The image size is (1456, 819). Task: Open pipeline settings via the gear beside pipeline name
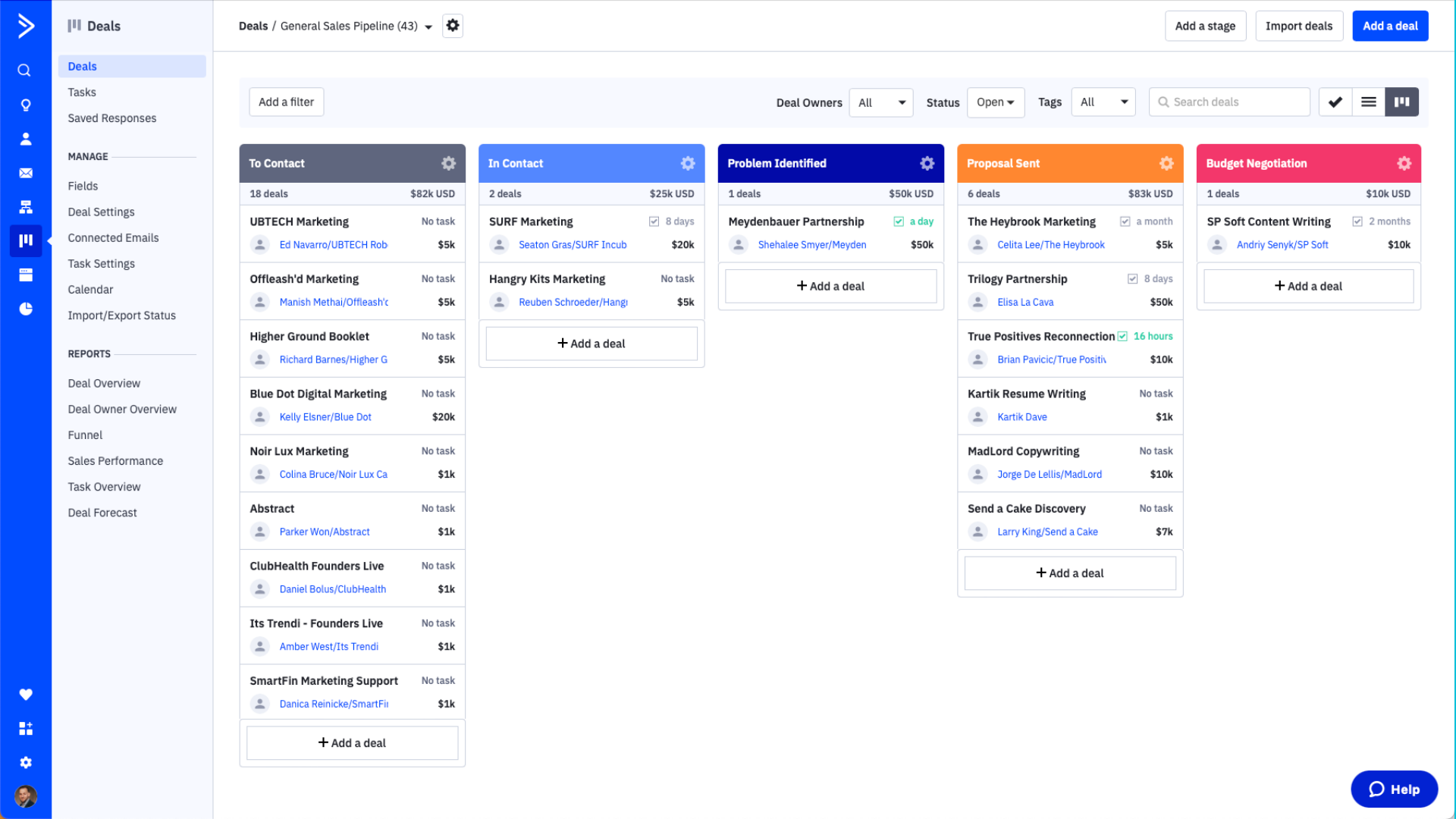pyautogui.click(x=453, y=25)
